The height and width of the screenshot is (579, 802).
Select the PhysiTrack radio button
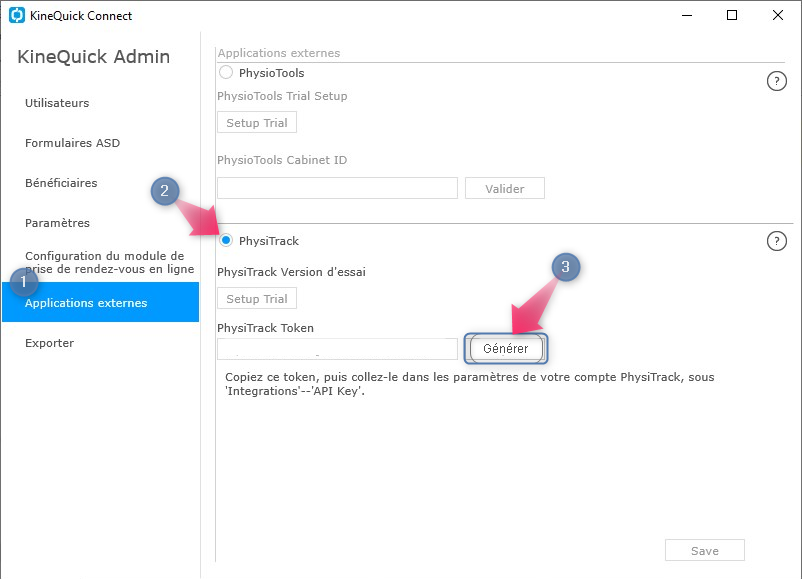pyautogui.click(x=226, y=240)
